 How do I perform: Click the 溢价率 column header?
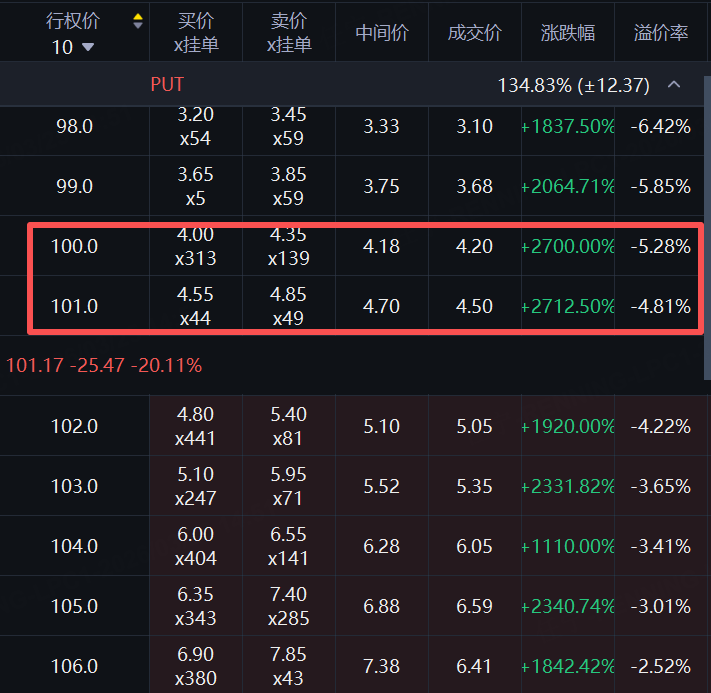tap(661, 33)
